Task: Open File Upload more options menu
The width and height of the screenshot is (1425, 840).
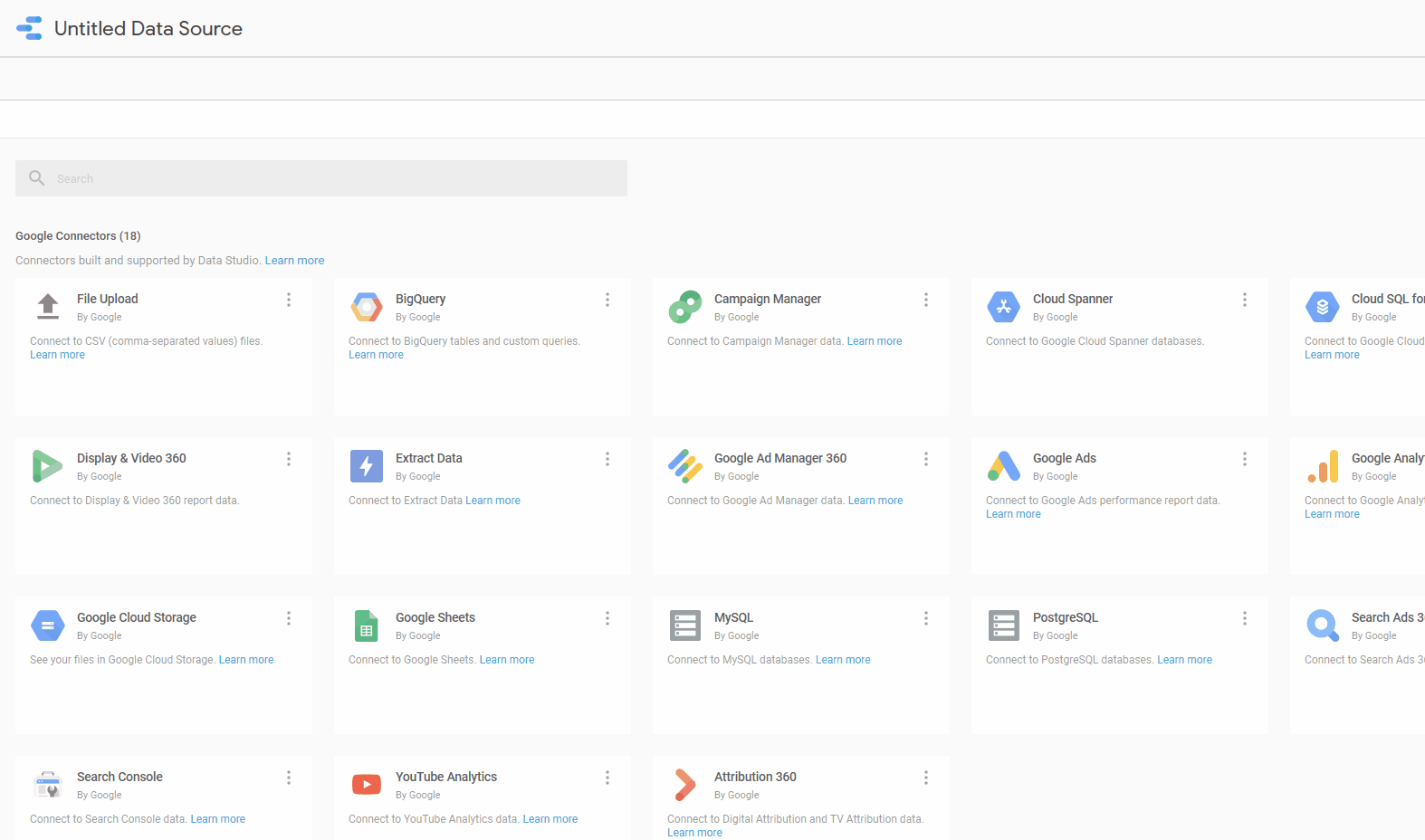Action: 289,300
